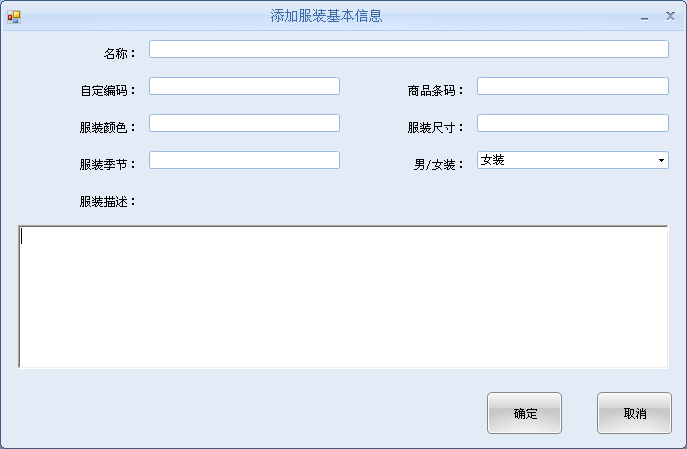The height and width of the screenshot is (449, 687).
Task: Click into the 服装颜色 field
Action: (244, 123)
